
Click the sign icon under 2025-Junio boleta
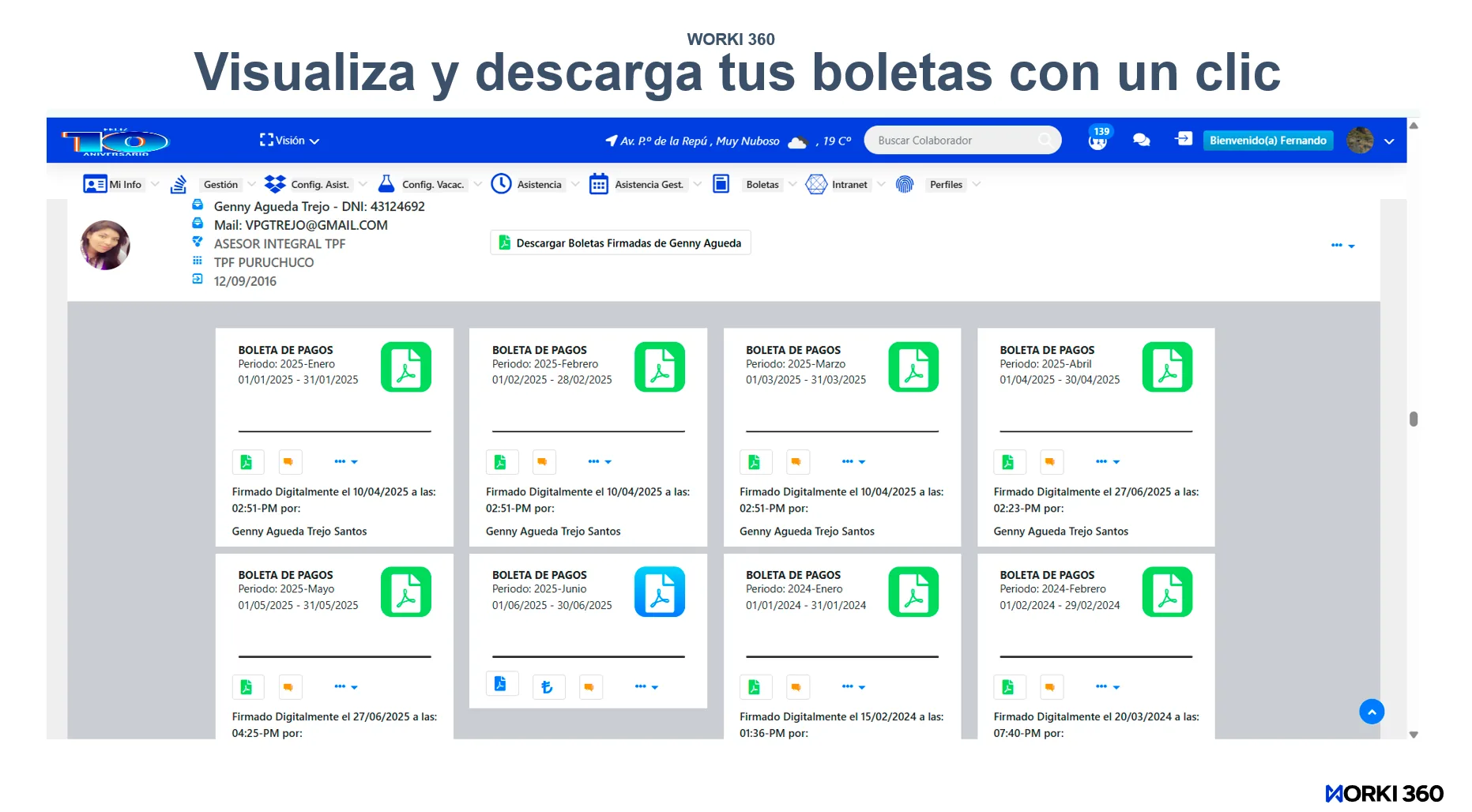pyautogui.click(x=547, y=687)
